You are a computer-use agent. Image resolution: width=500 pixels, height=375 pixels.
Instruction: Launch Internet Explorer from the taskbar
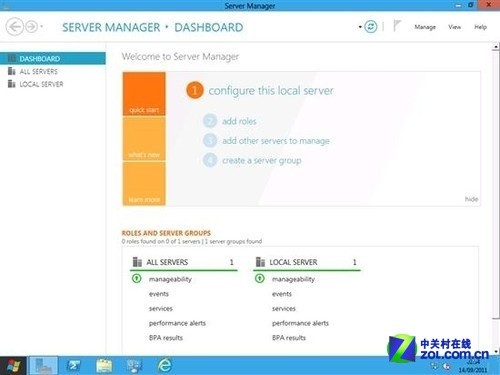(165, 366)
